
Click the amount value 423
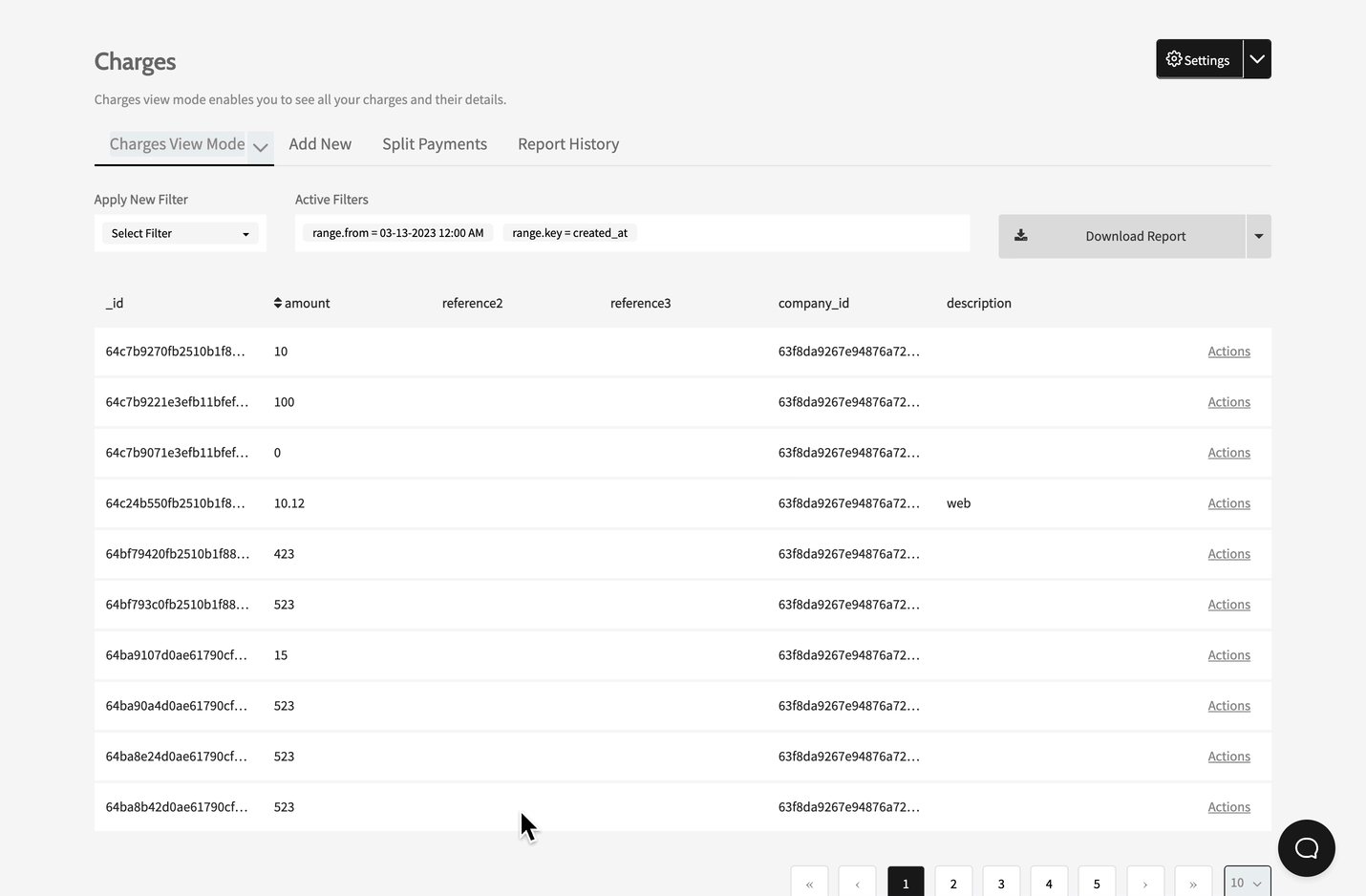click(x=285, y=554)
